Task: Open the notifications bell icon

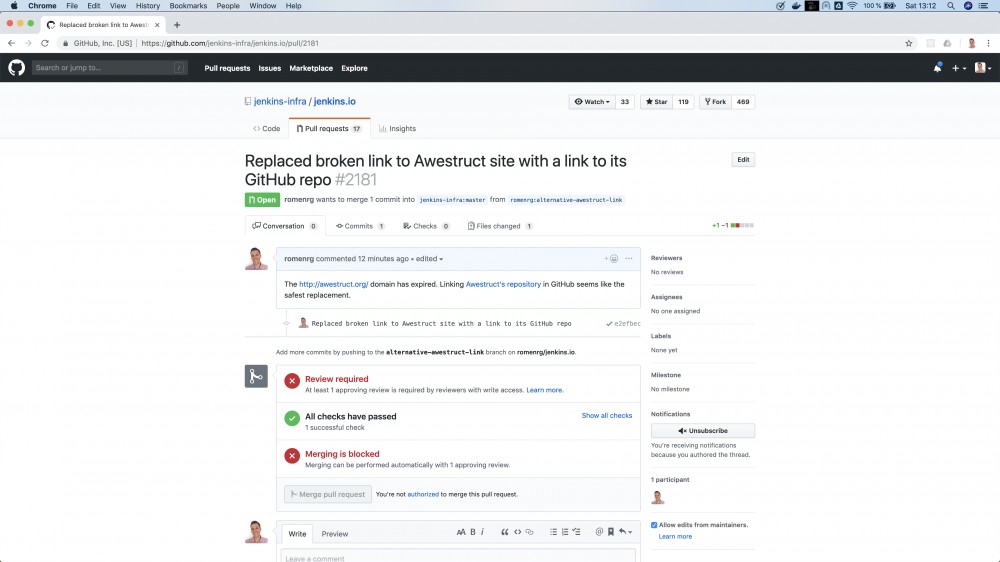Action: point(938,68)
